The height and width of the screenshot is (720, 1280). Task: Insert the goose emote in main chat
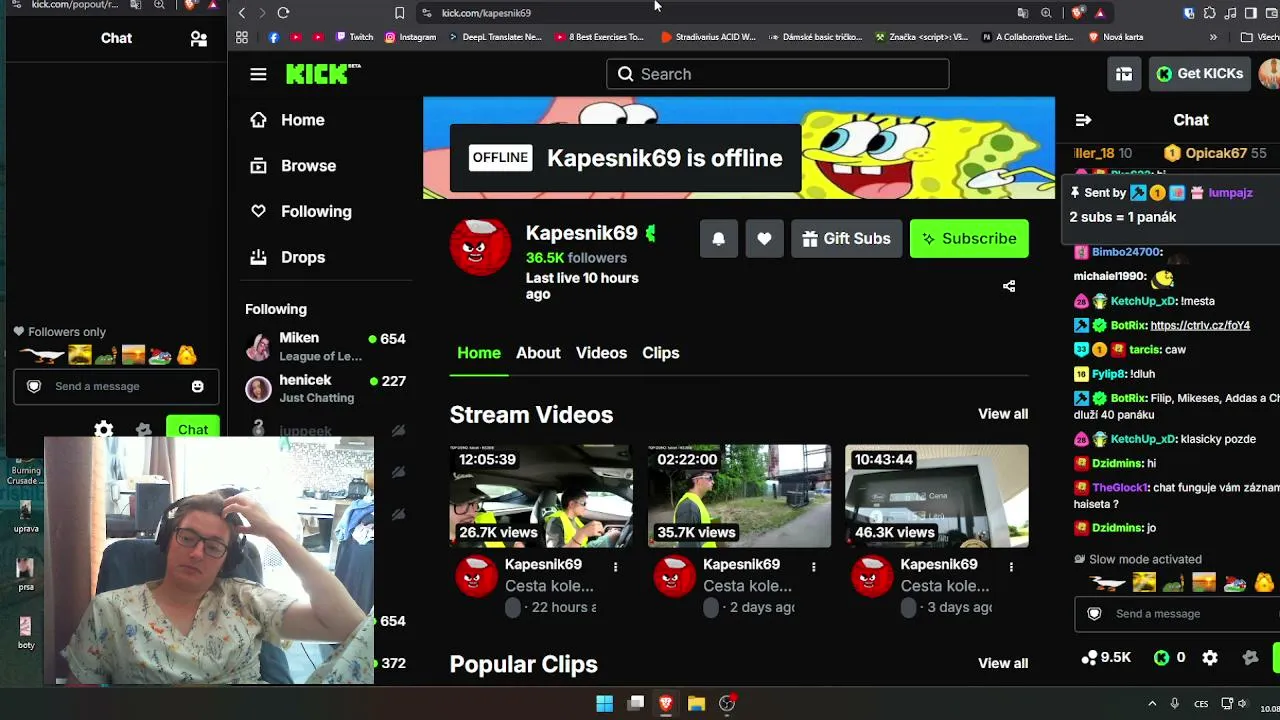[1107, 582]
